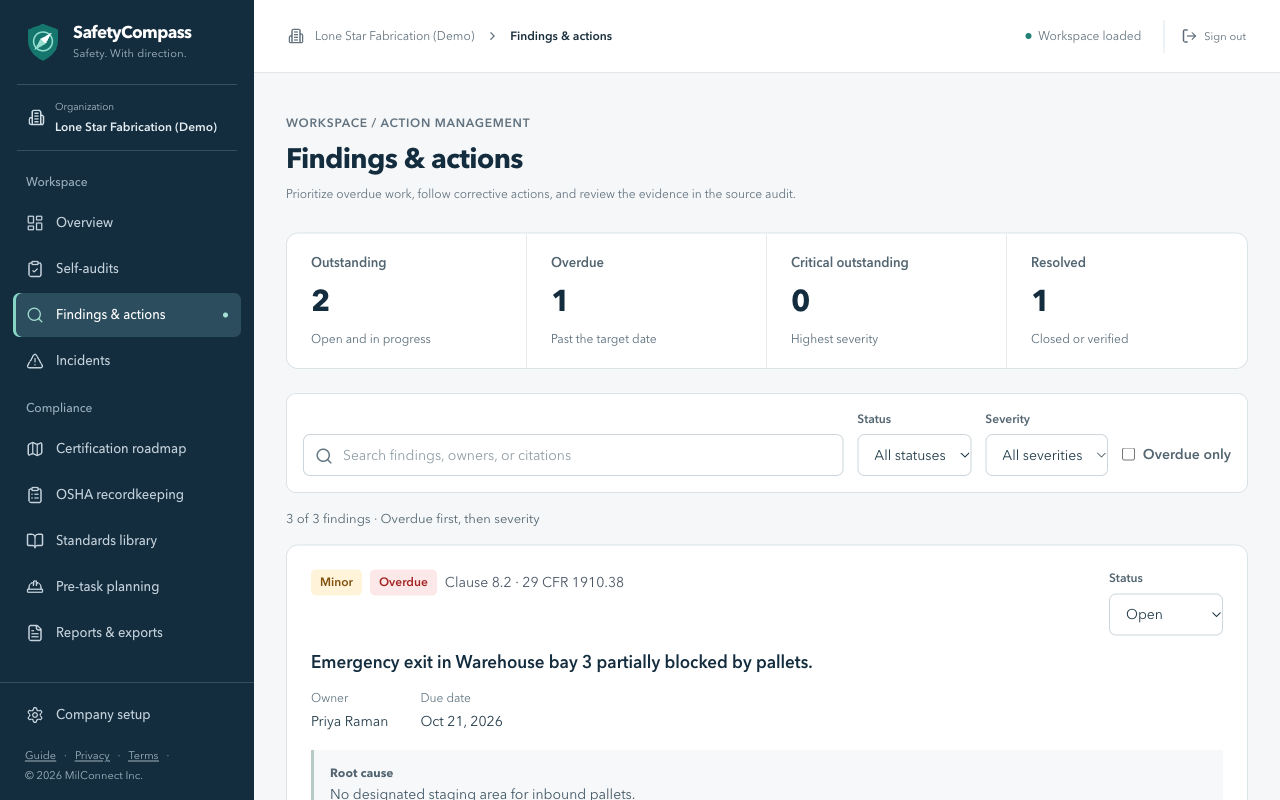The width and height of the screenshot is (1280, 800).
Task: Click Lone Star Fabrication breadcrumb link
Action: coord(394,36)
